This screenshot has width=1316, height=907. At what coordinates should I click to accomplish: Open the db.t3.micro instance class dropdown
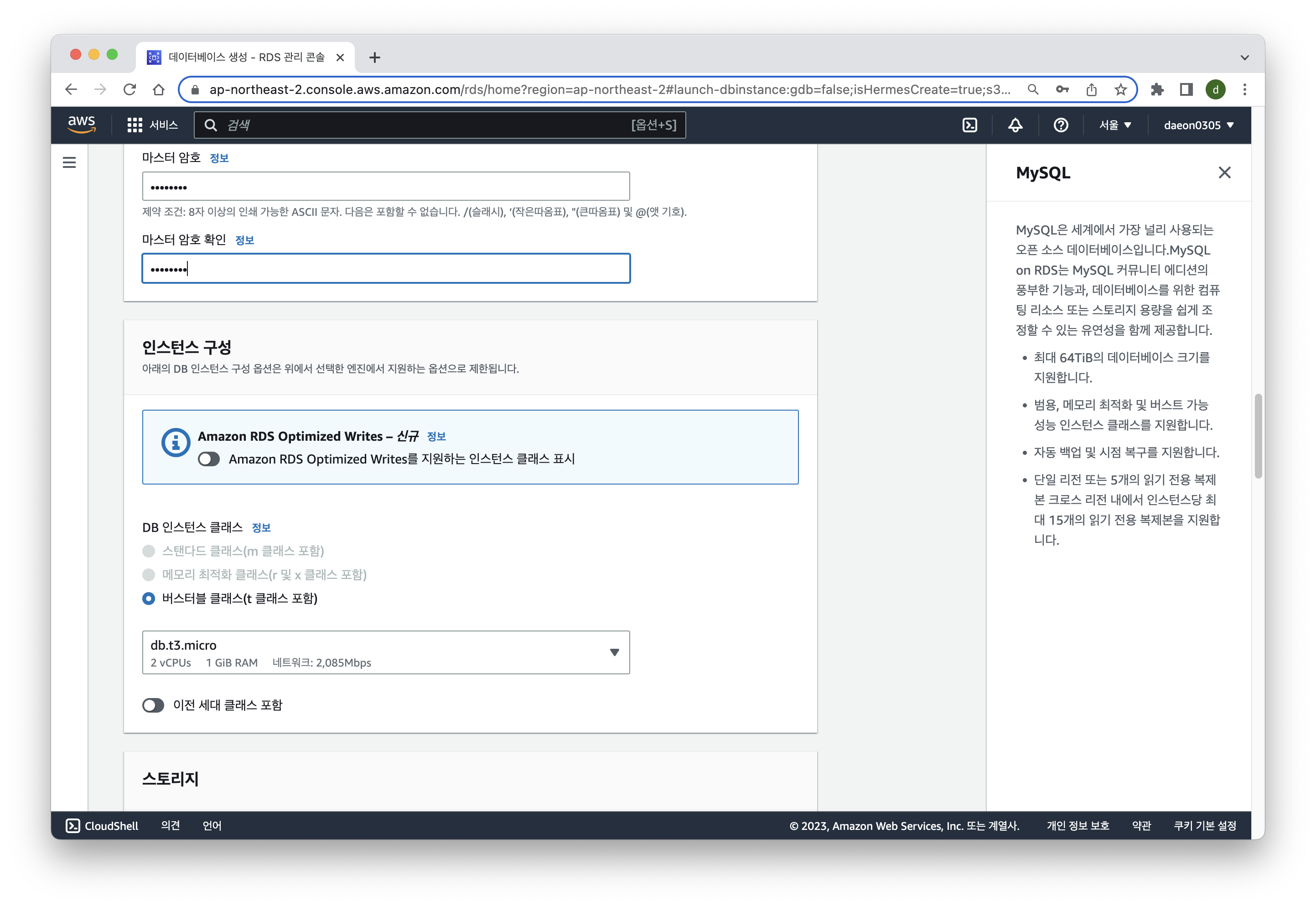pos(386,652)
